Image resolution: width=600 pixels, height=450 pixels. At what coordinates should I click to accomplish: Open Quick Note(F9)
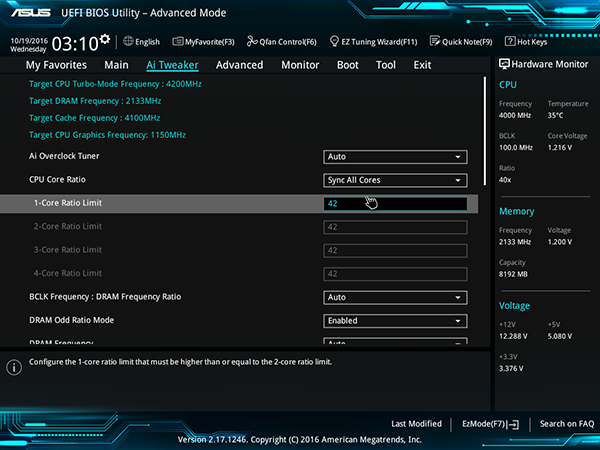coord(461,41)
